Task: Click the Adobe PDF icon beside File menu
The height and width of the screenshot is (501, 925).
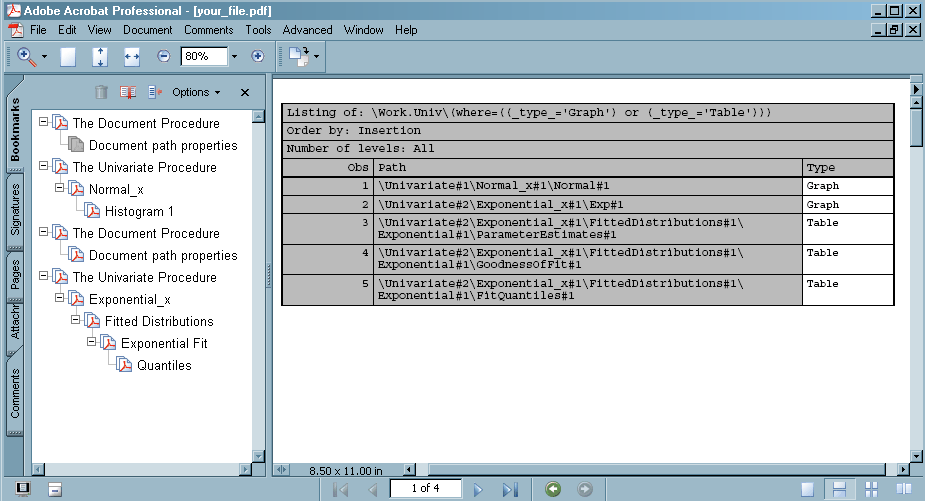Action: 15,30
